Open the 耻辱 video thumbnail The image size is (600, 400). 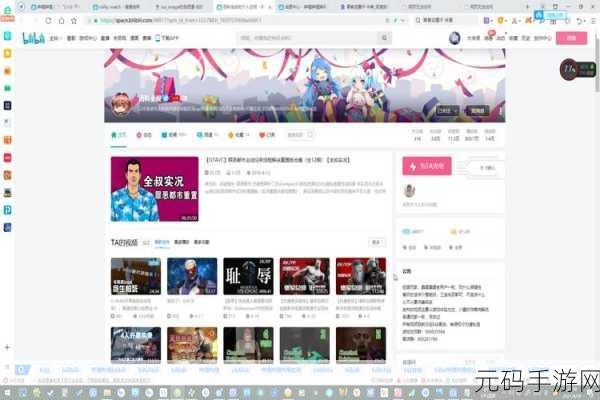tap(248, 276)
